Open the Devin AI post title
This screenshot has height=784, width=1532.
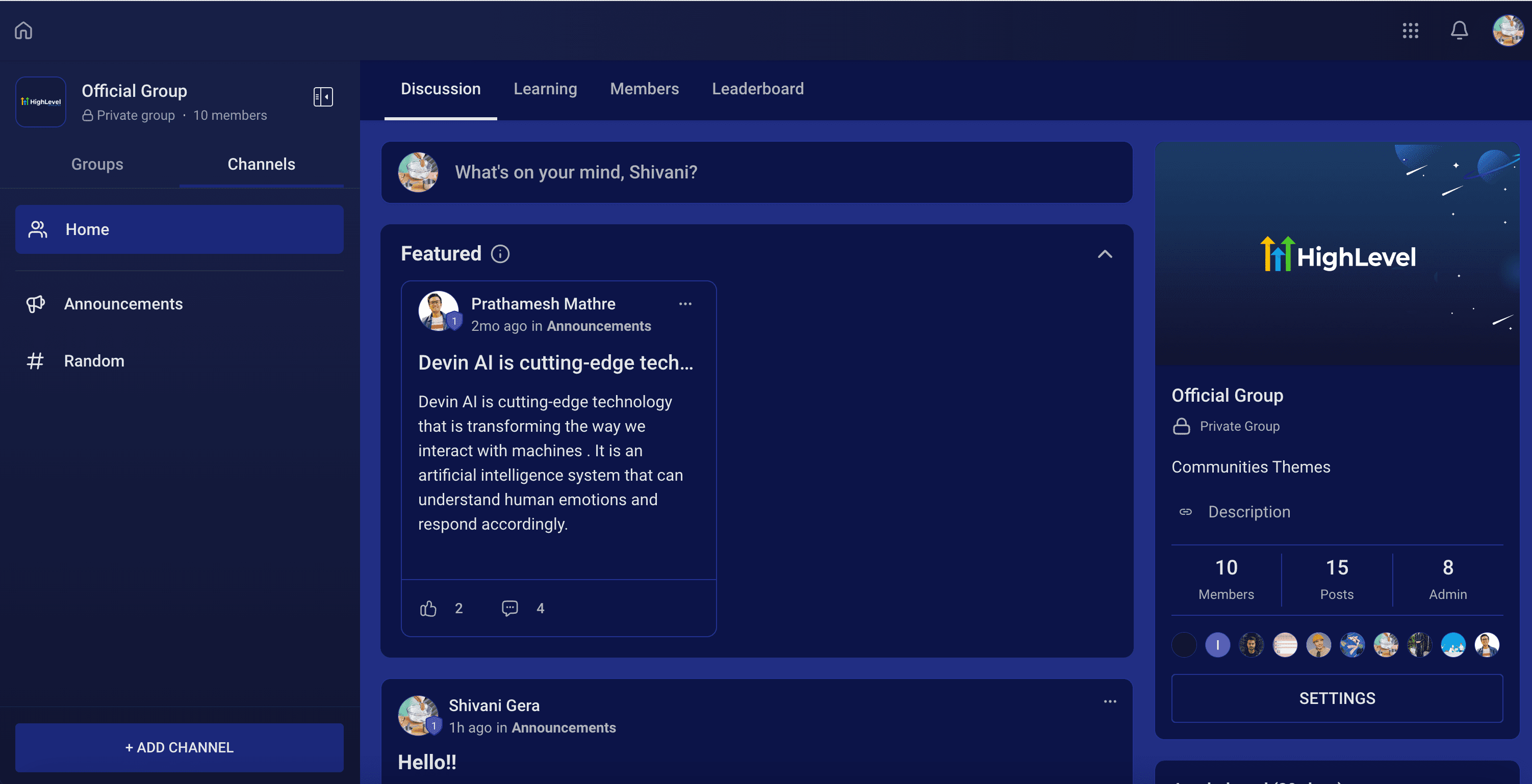point(555,362)
